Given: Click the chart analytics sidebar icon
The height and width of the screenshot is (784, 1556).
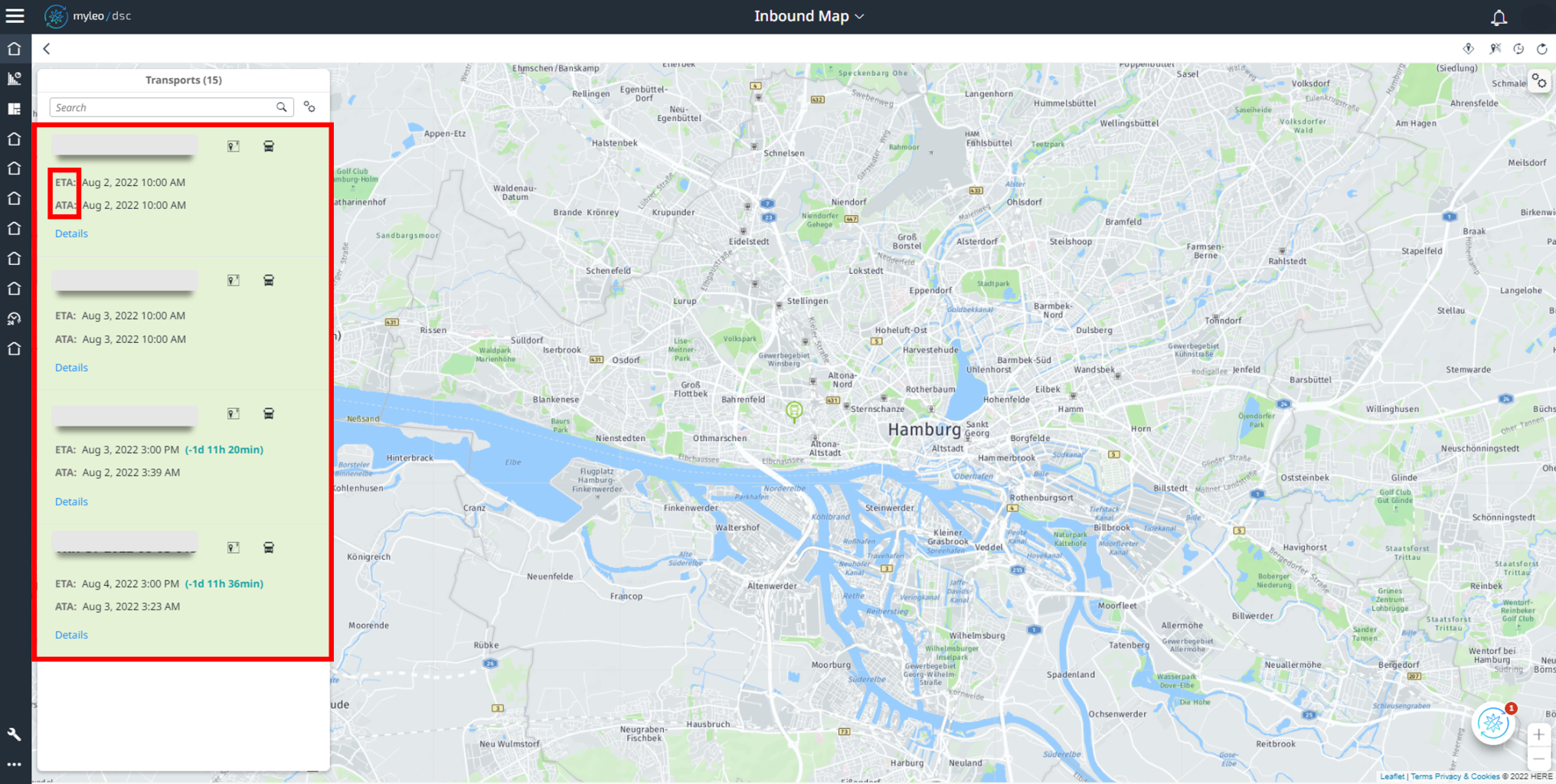Looking at the screenshot, I should pos(15,78).
